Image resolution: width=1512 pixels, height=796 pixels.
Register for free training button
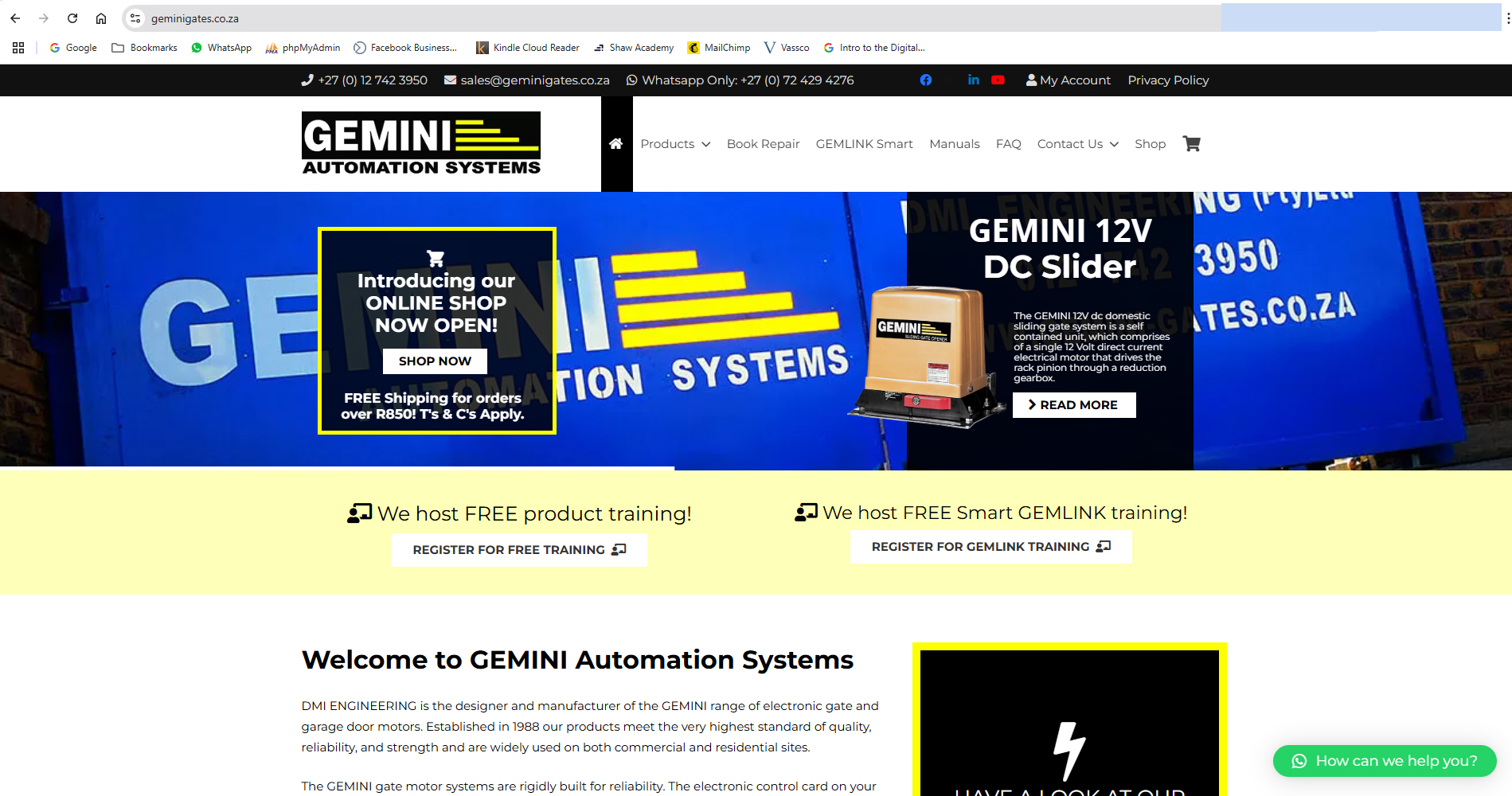[519, 550]
